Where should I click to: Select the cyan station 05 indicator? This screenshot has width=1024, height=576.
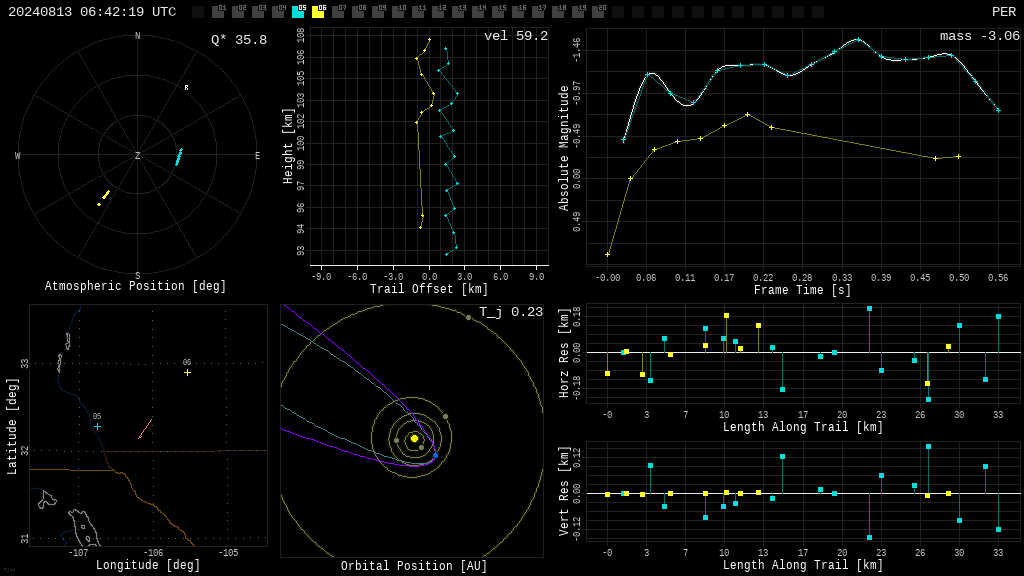tap(298, 12)
